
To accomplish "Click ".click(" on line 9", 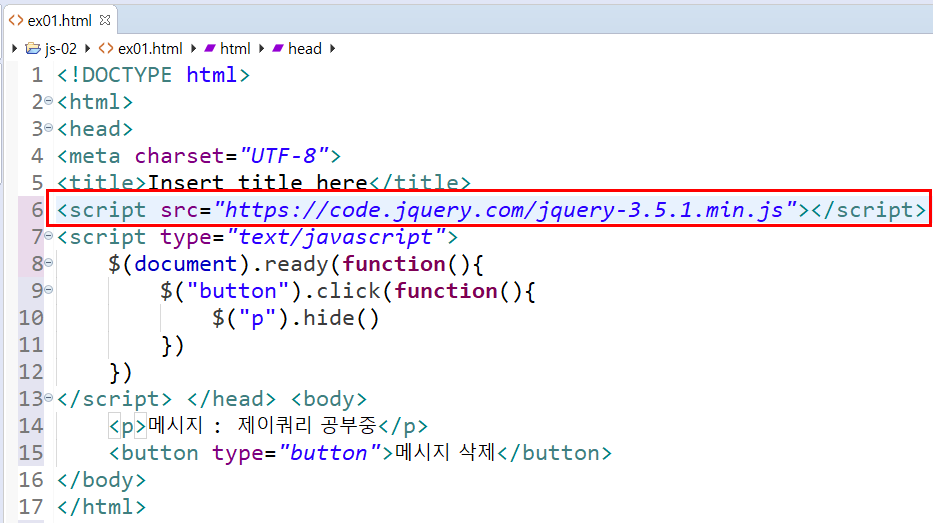I will point(348,291).
